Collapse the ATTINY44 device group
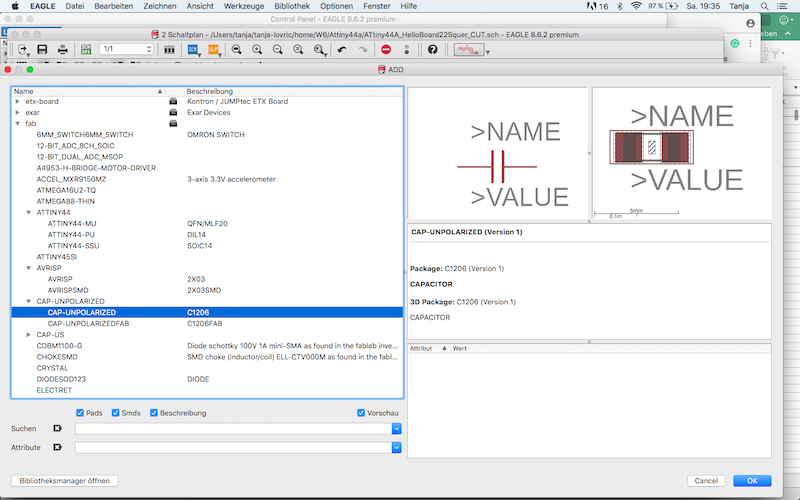 pyautogui.click(x=29, y=213)
